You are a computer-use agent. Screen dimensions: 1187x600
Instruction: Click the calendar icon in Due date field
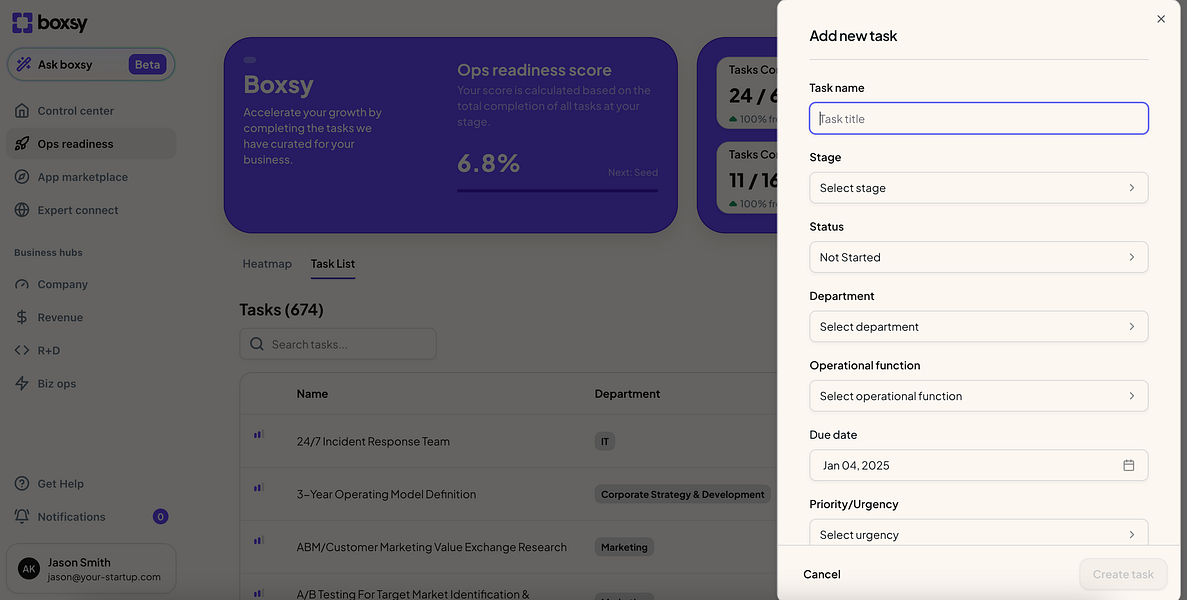click(x=1129, y=465)
